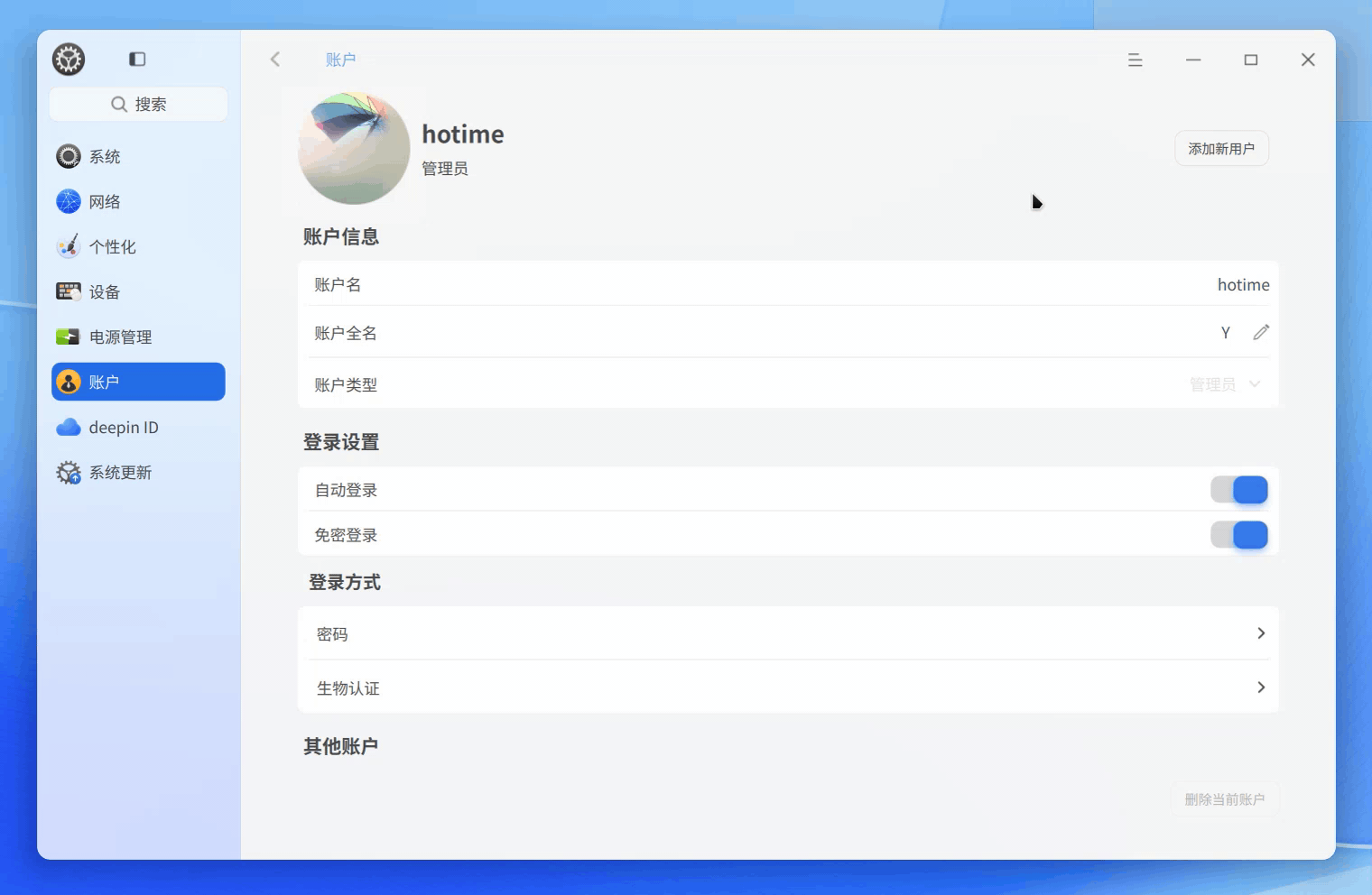Open the title bar hamburger menu
1372x895 pixels.
(1136, 60)
